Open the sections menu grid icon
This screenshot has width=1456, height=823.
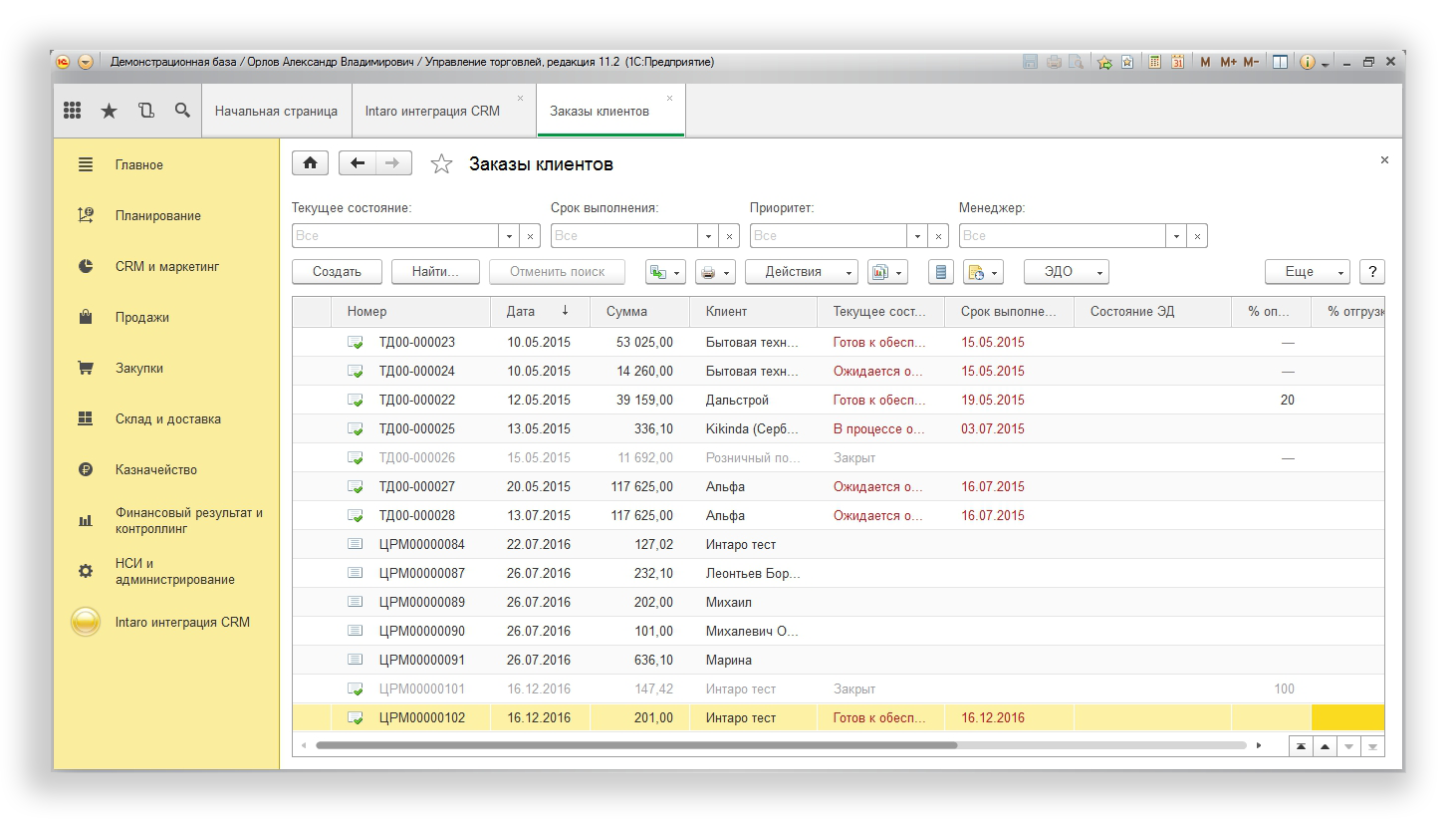point(73,111)
